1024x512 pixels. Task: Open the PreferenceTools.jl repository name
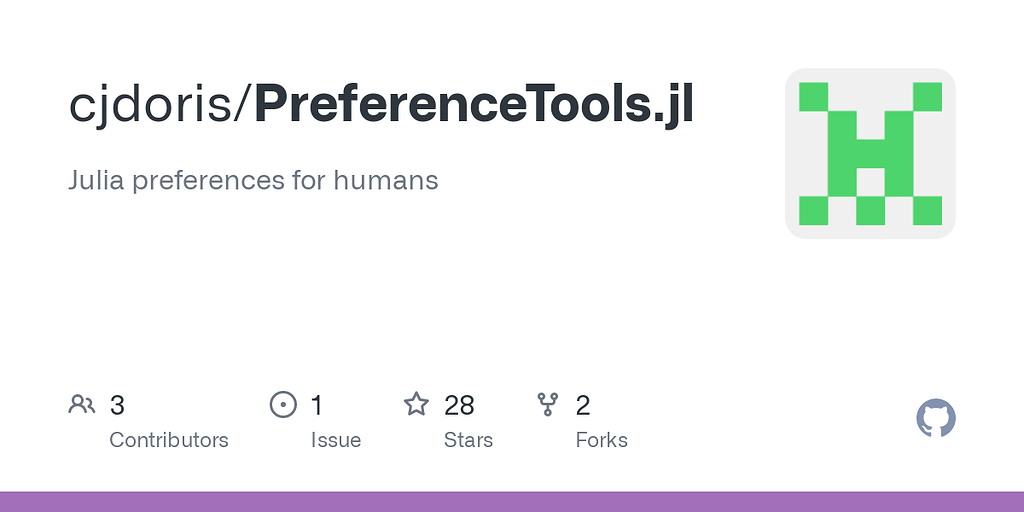474,105
